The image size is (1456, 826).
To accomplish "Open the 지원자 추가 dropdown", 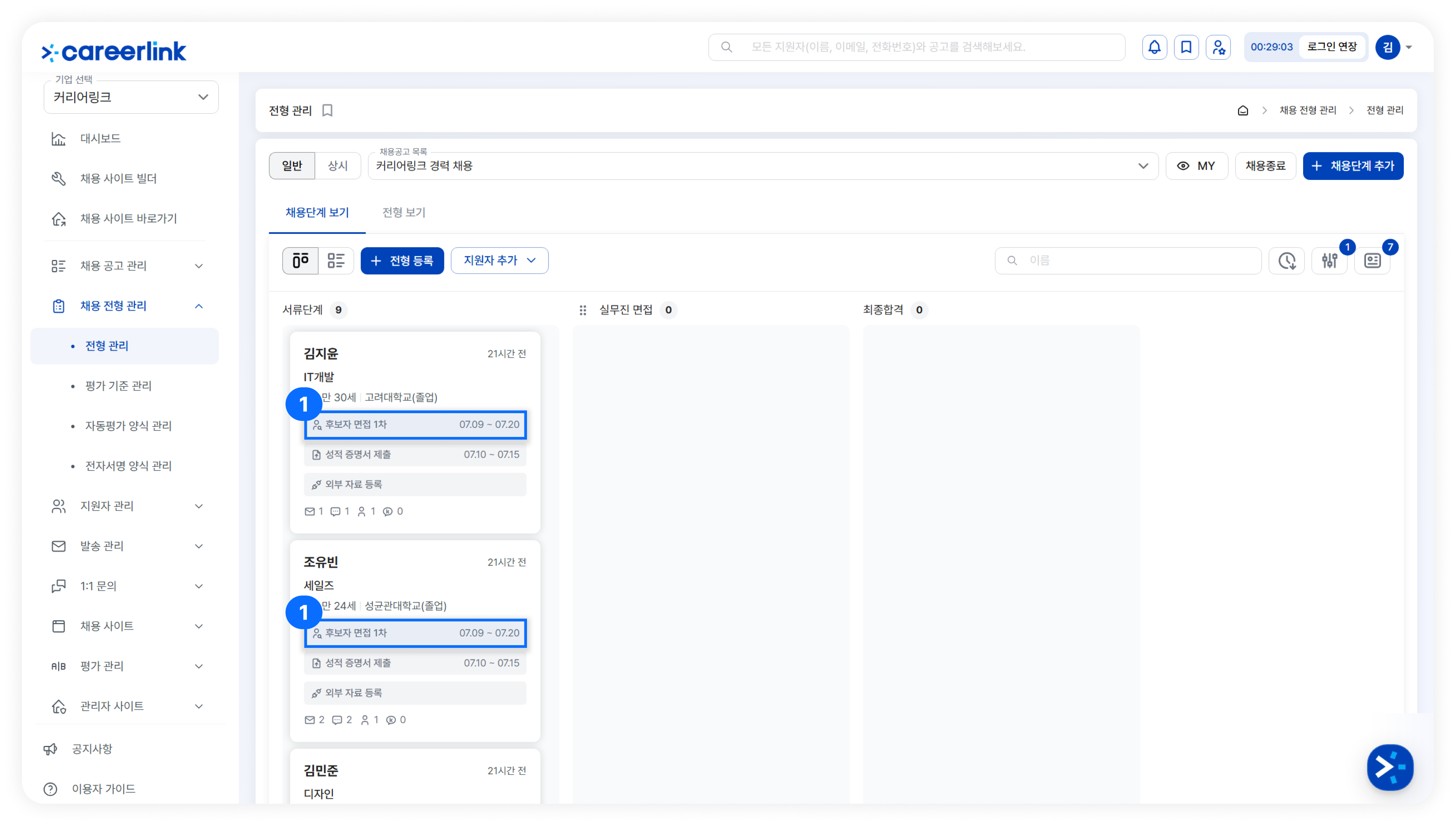I will click(x=499, y=260).
